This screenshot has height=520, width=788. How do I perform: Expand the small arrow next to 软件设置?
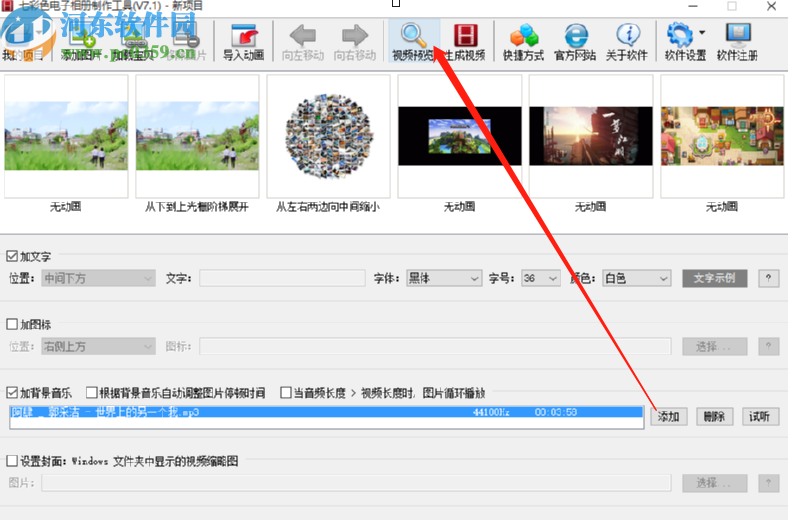tap(702, 33)
